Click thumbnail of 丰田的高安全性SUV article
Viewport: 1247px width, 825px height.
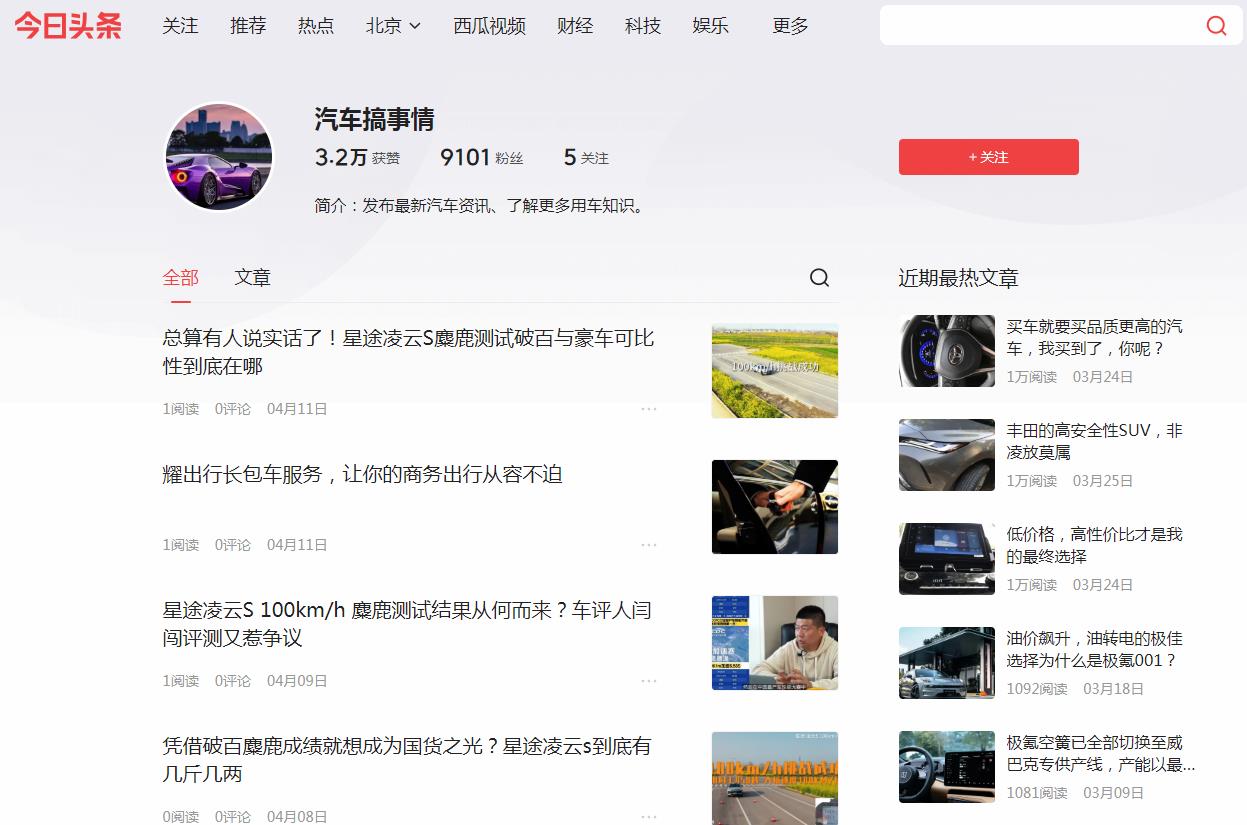coord(947,455)
